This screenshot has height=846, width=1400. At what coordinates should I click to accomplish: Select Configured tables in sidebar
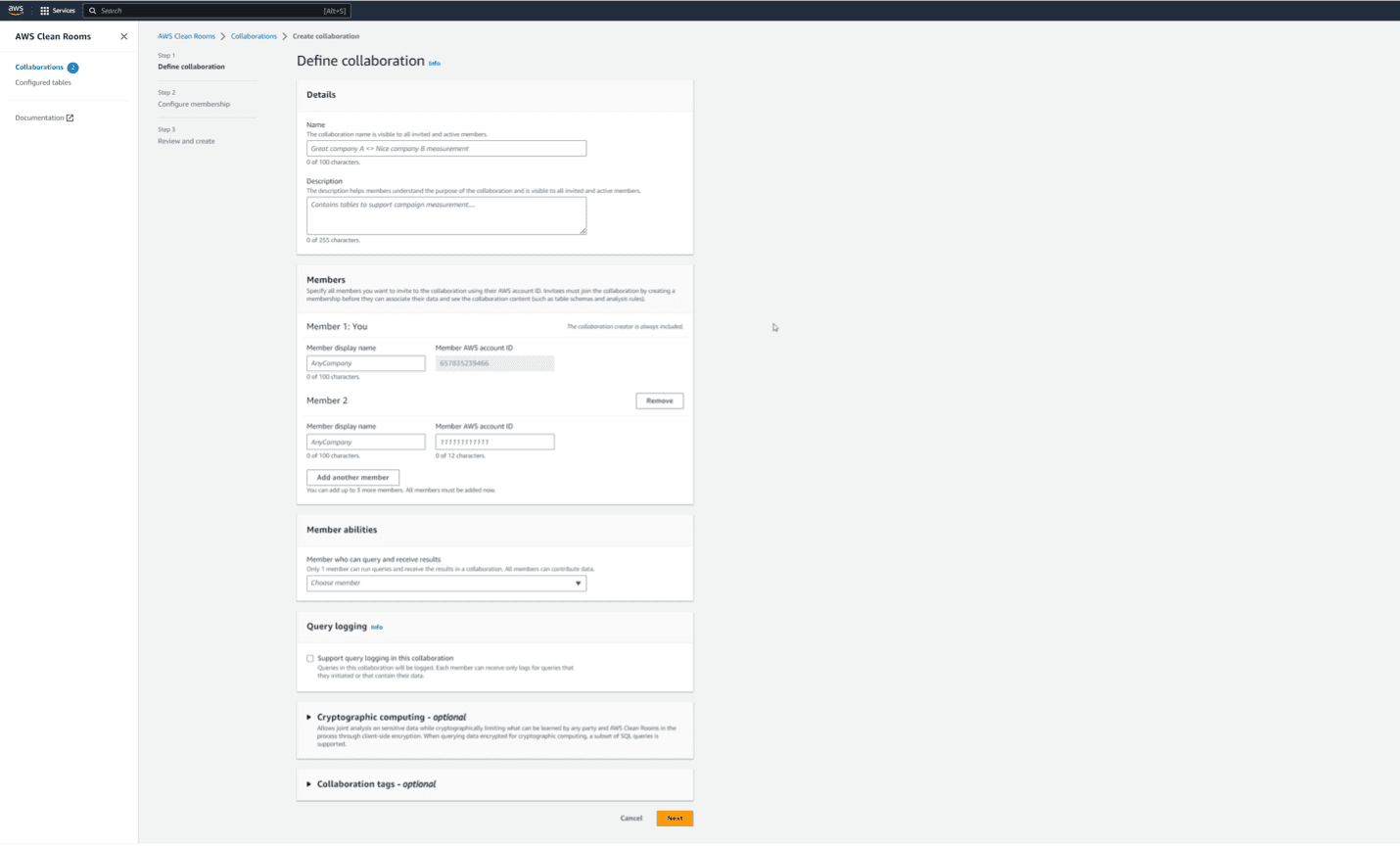click(43, 82)
